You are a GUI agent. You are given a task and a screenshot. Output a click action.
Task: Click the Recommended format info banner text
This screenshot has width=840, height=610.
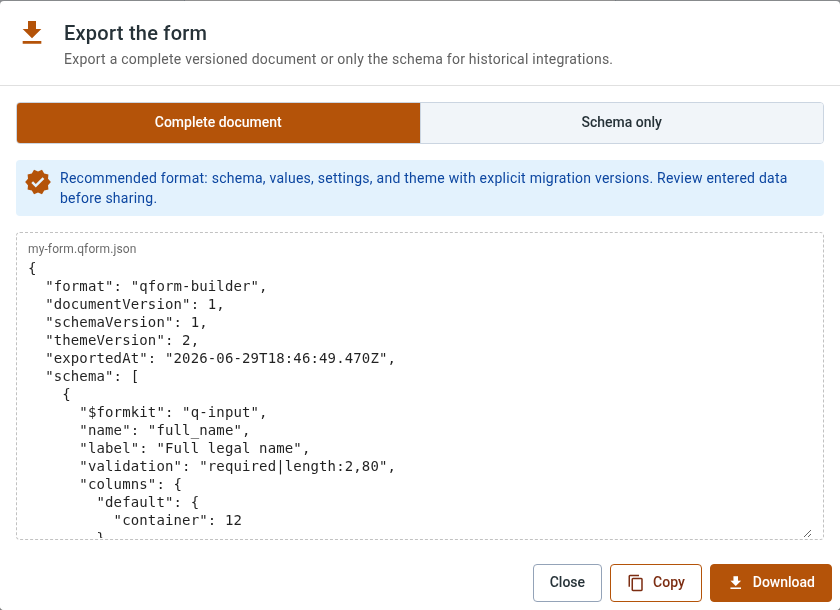point(423,188)
